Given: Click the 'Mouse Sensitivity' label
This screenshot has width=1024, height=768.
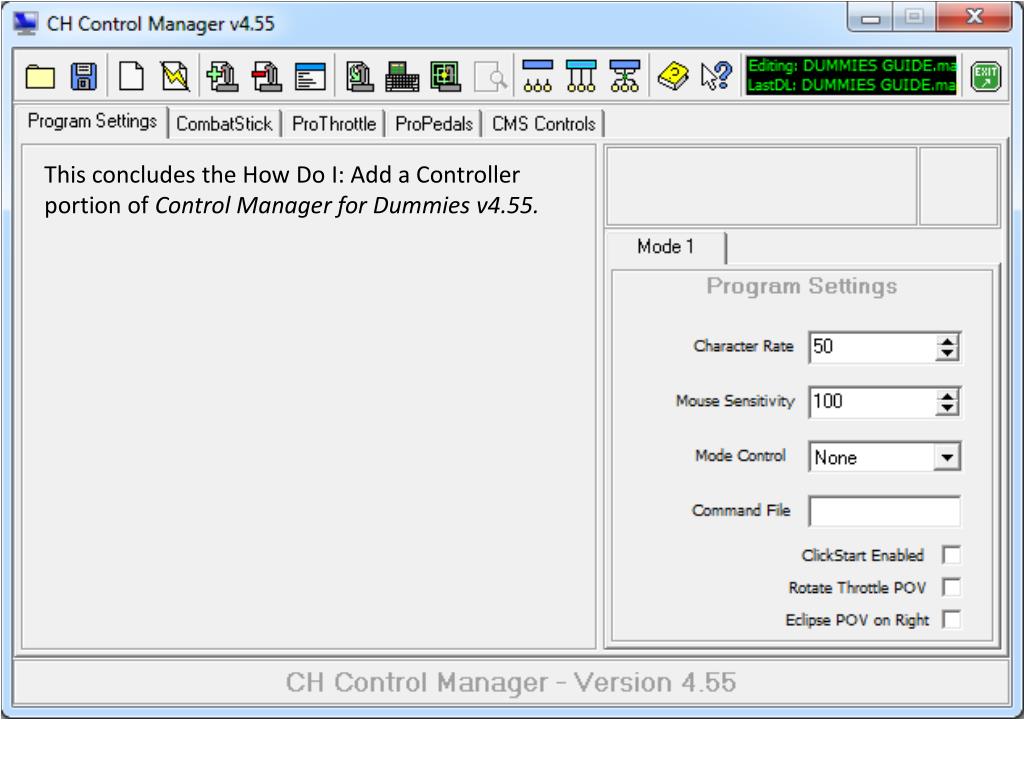Looking at the screenshot, I should [x=735, y=401].
